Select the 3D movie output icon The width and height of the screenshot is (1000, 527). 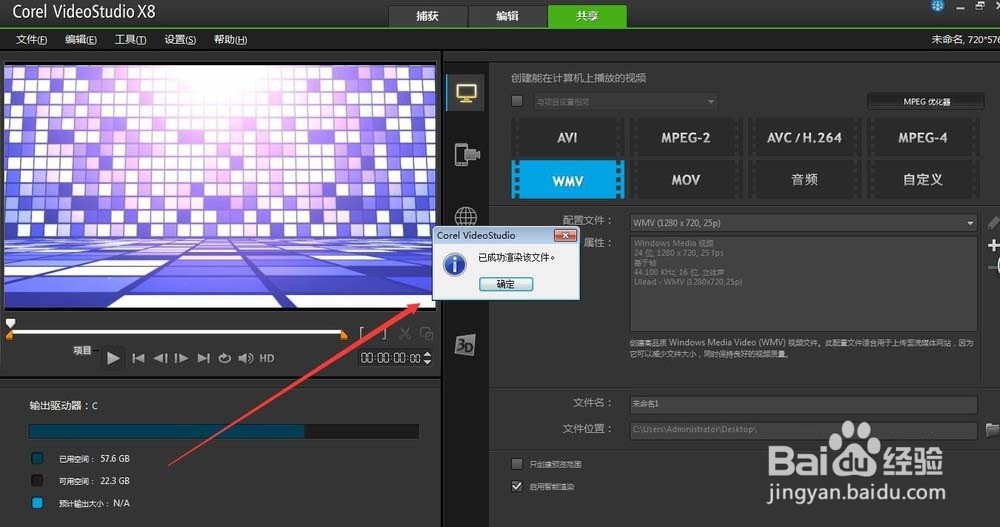(464, 345)
